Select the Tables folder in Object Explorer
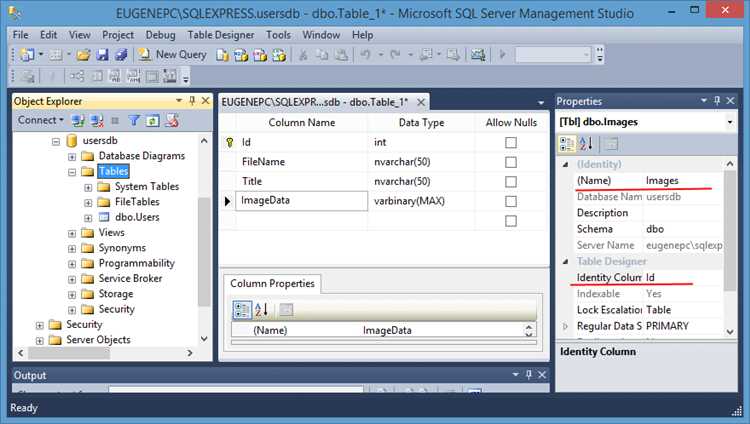The image size is (750, 424). [x=113, y=171]
